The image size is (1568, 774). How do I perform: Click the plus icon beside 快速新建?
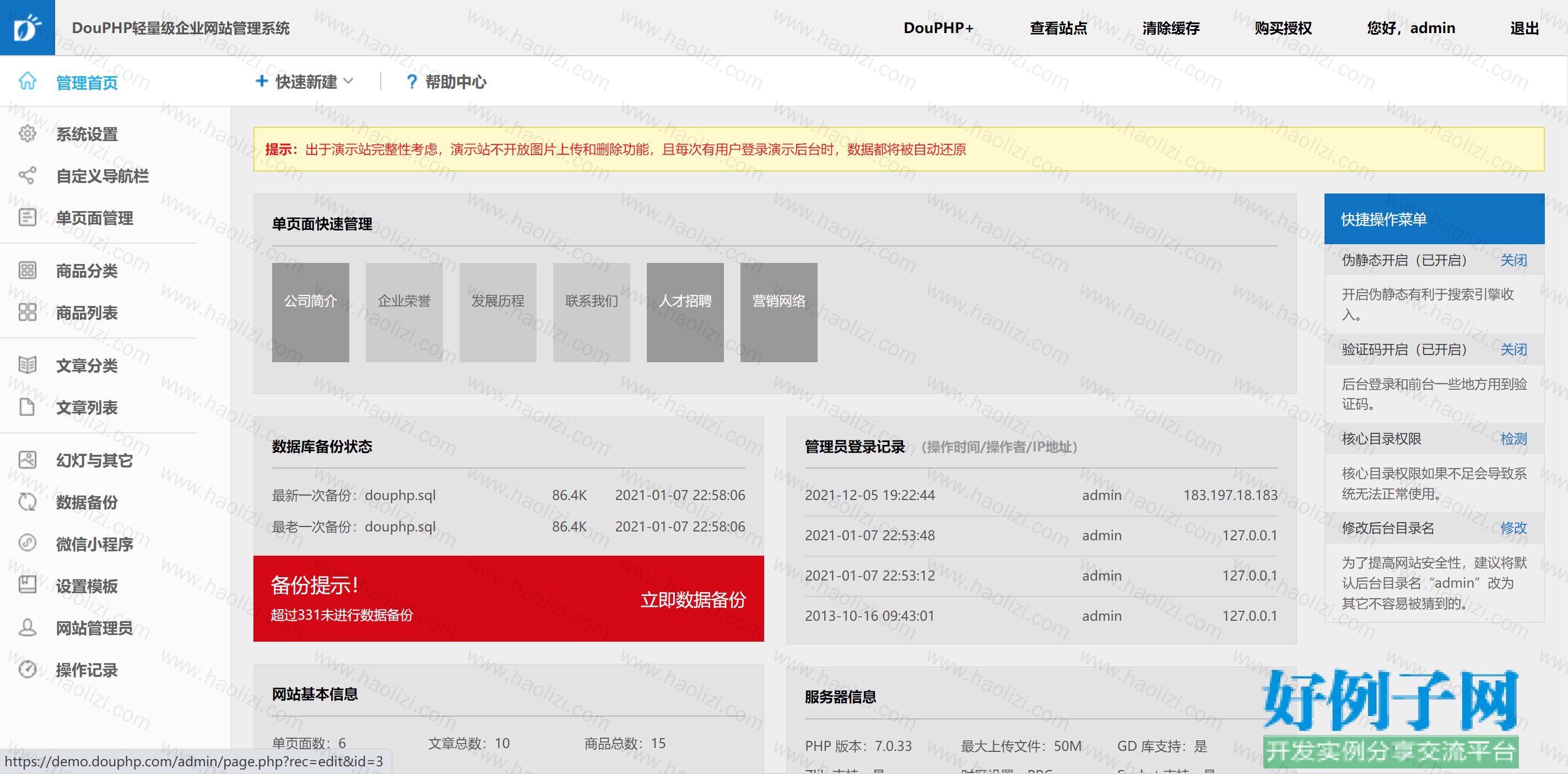[x=261, y=81]
